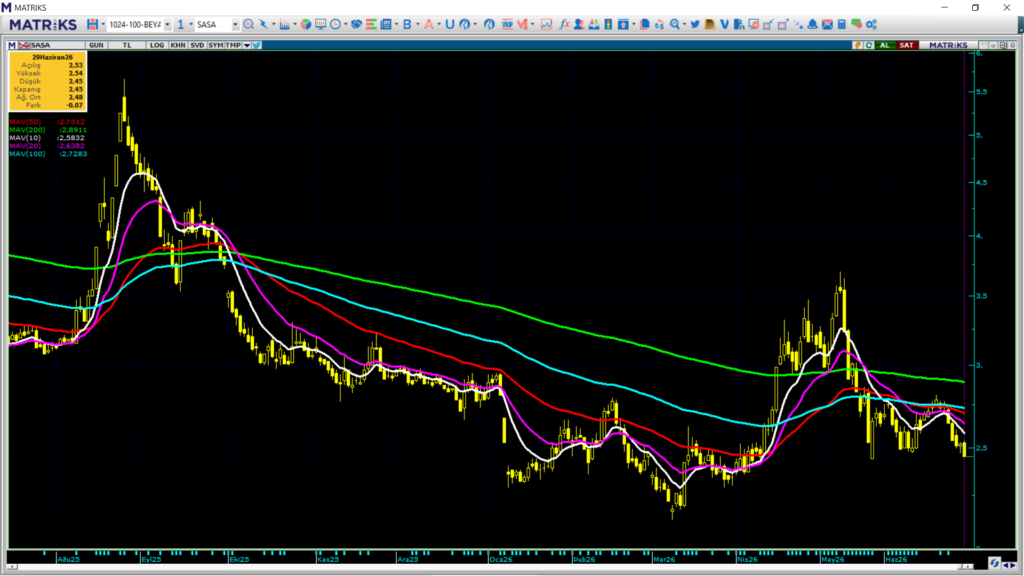
Task: Click the red SAT sell button
Action: point(906,45)
